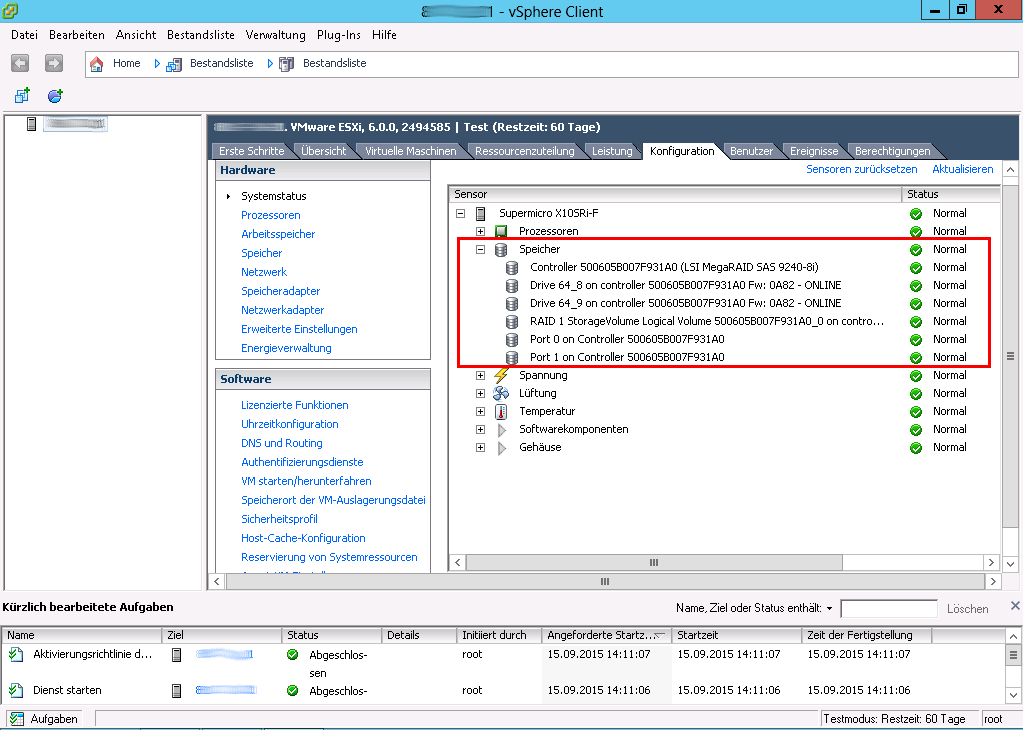Click the Dienst starten task icon
The height and width of the screenshot is (730, 1023).
pyautogui.click(x=16, y=690)
